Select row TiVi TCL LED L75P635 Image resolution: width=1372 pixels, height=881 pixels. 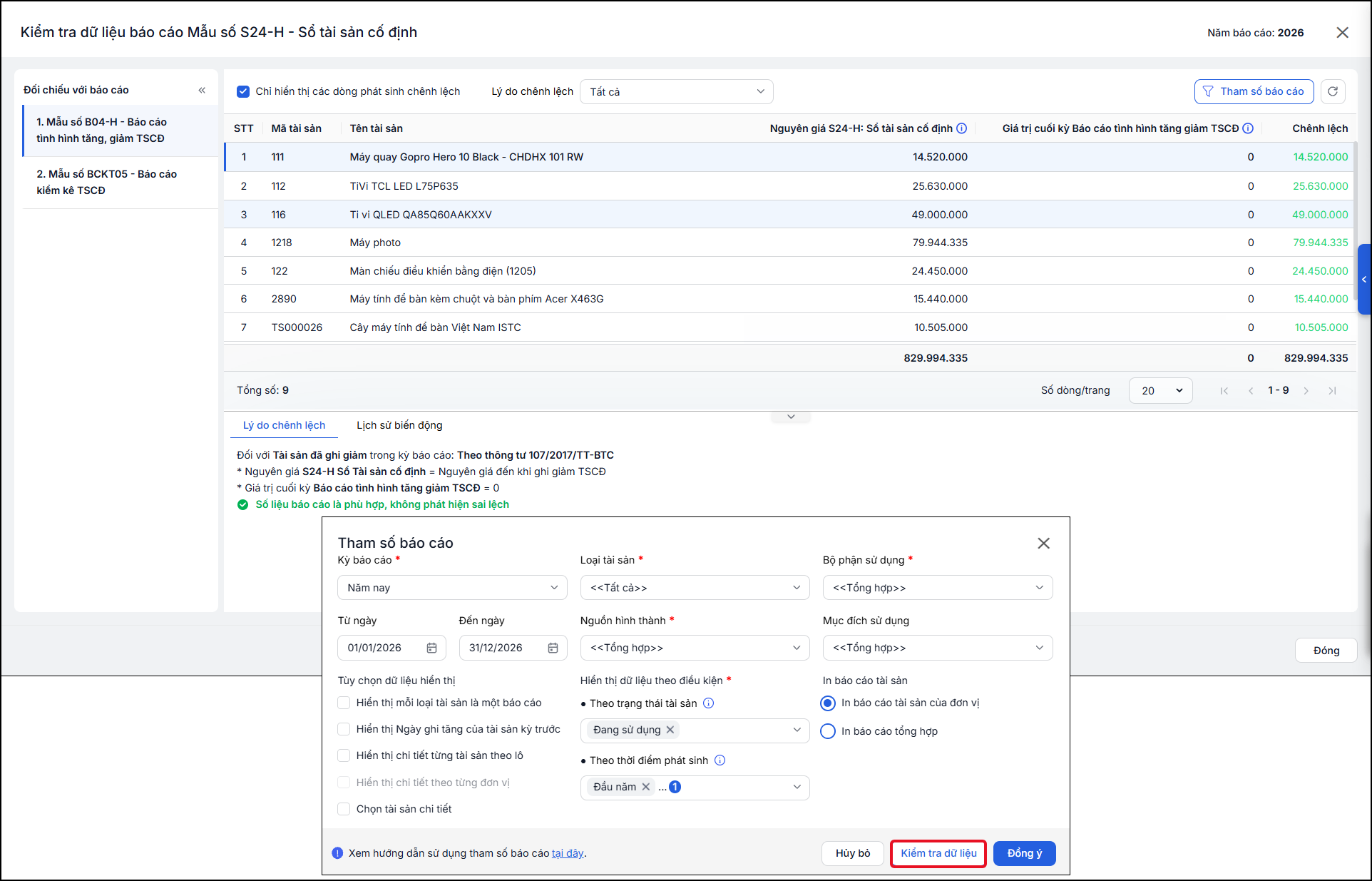[790, 186]
